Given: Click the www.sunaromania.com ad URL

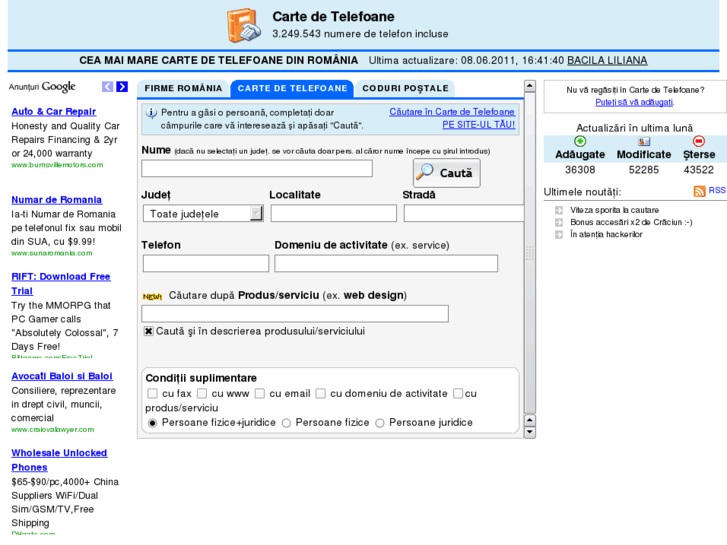Looking at the screenshot, I should pos(52,253).
